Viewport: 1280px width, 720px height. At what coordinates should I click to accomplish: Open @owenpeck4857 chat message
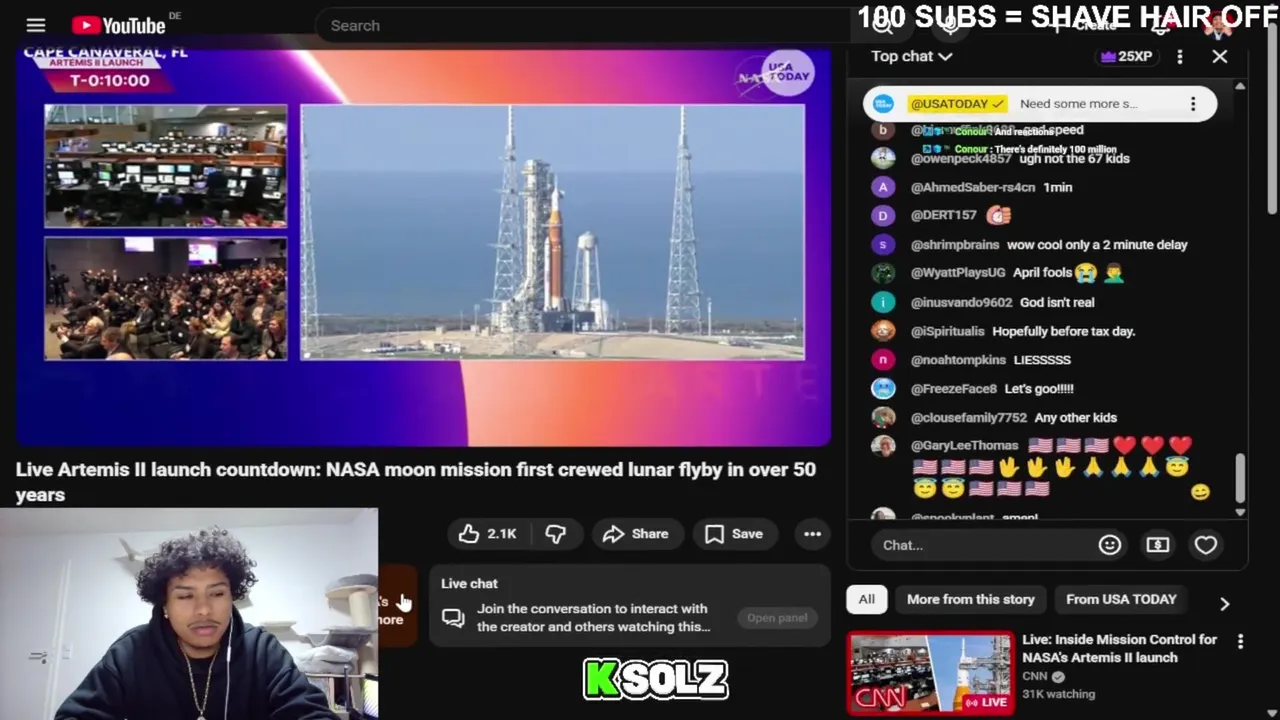(x=1020, y=158)
